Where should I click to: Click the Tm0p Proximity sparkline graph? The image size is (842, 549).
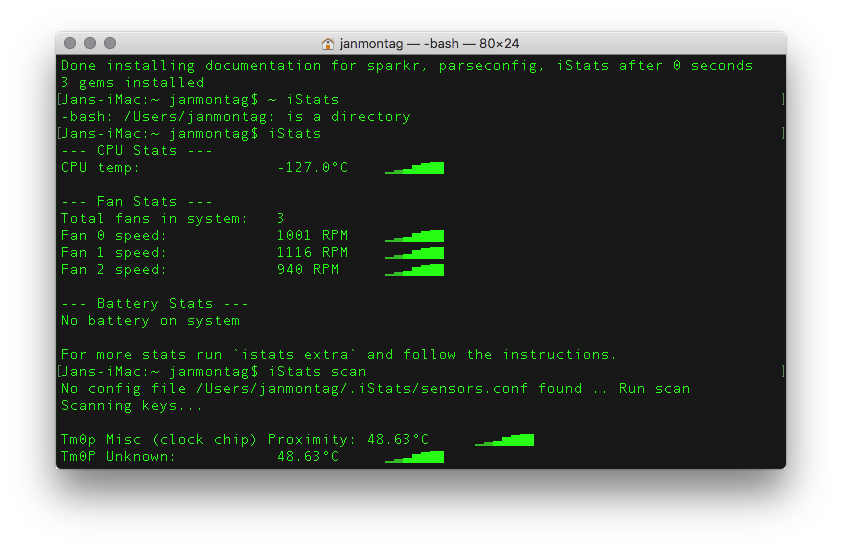[505, 440]
